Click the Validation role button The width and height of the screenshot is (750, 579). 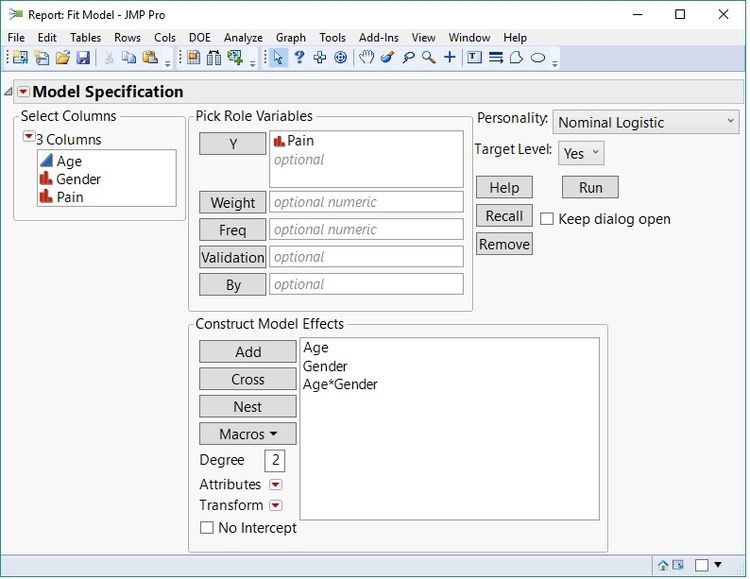point(232,257)
